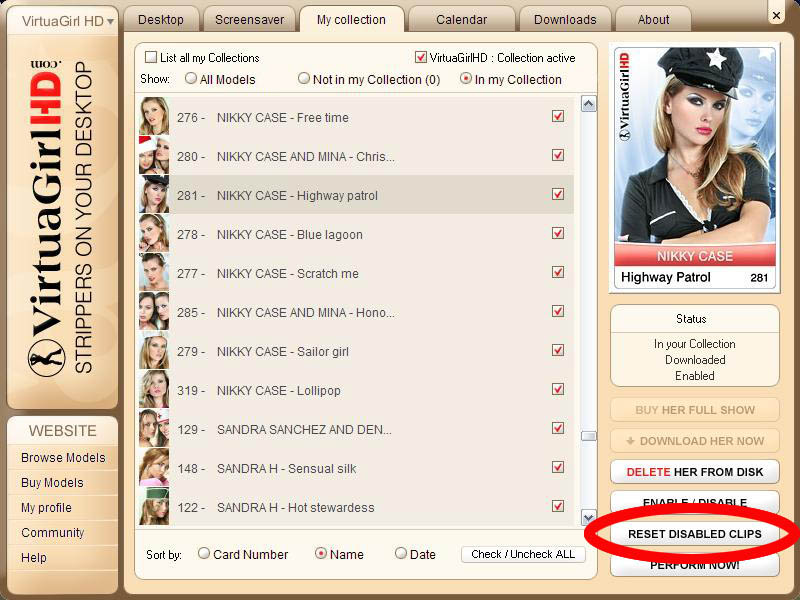800x600 pixels.
Task: Sort by Date radio button
Action: [x=401, y=553]
